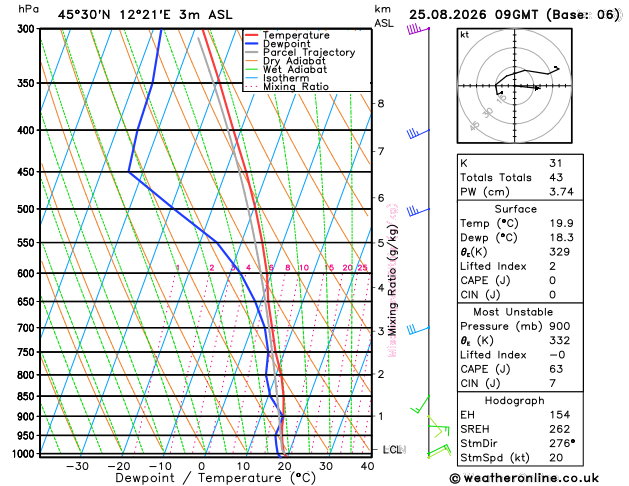Click the 8 km altitude axis label
This screenshot has width=629, height=486.
[381, 103]
